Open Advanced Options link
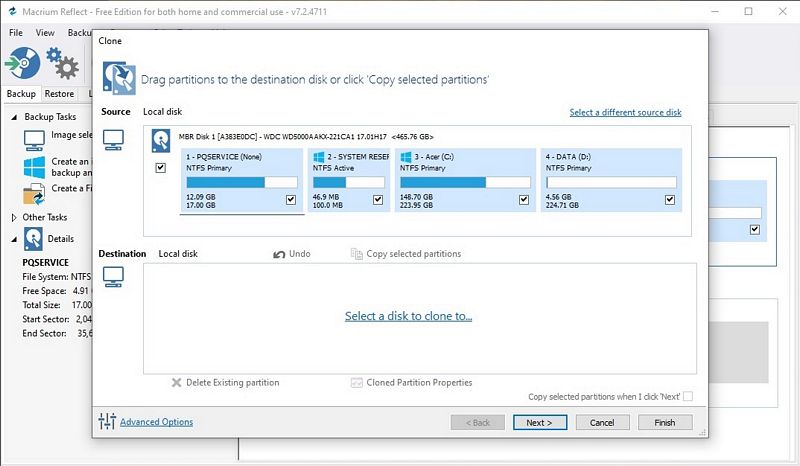This screenshot has width=800, height=466. click(x=156, y=422)
